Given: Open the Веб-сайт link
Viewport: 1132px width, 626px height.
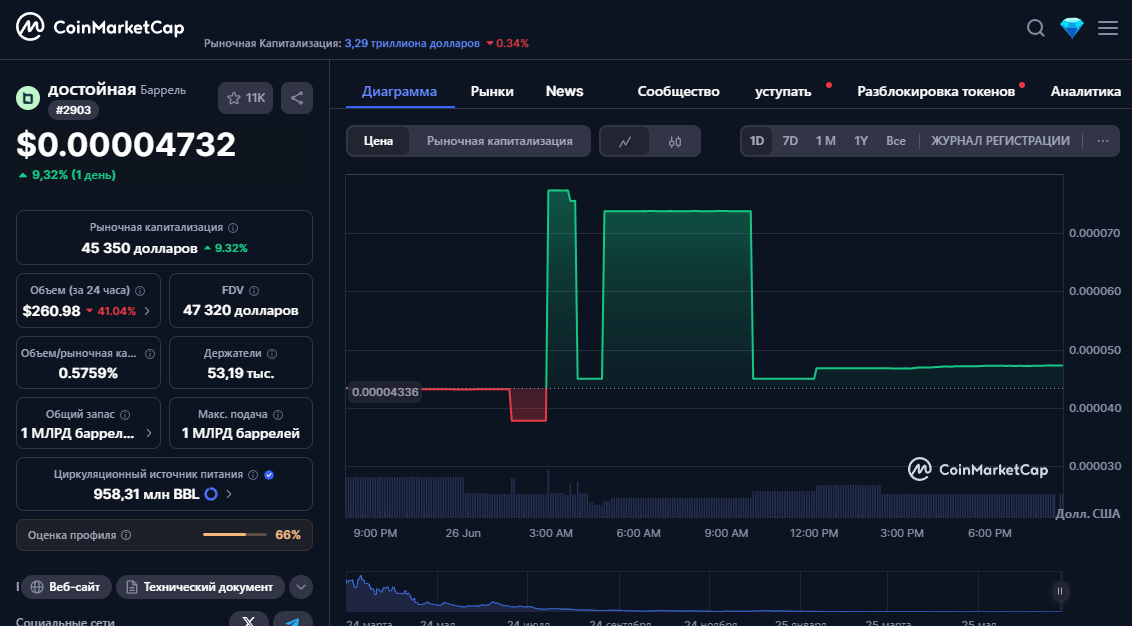Looking at the screenshot, I should 66,587.
